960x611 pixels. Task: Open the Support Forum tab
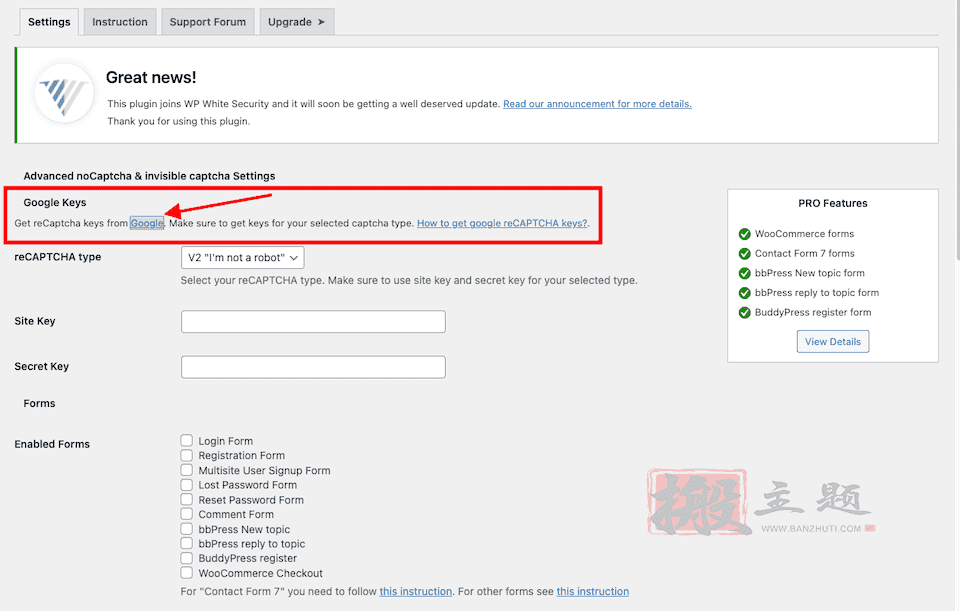(208, 22)
